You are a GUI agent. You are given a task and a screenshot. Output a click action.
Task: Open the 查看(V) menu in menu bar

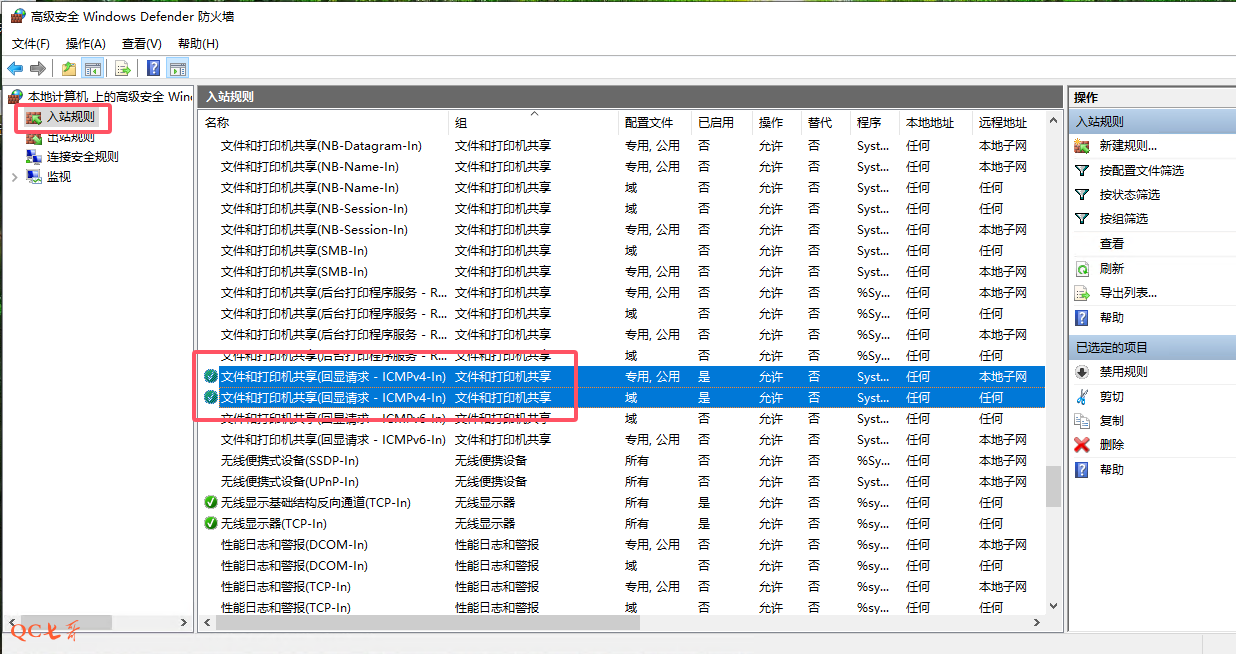point(141,44)
